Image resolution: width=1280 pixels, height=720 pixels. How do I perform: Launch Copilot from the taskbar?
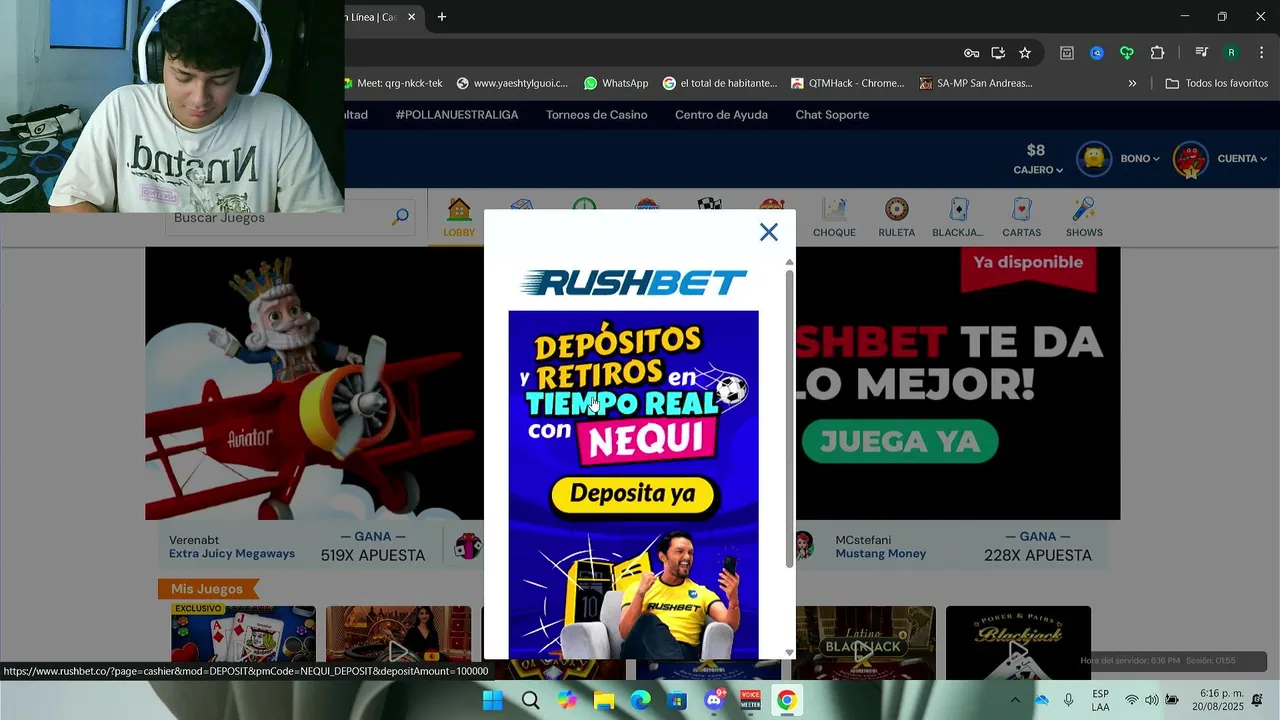click(x=568, y=700)
